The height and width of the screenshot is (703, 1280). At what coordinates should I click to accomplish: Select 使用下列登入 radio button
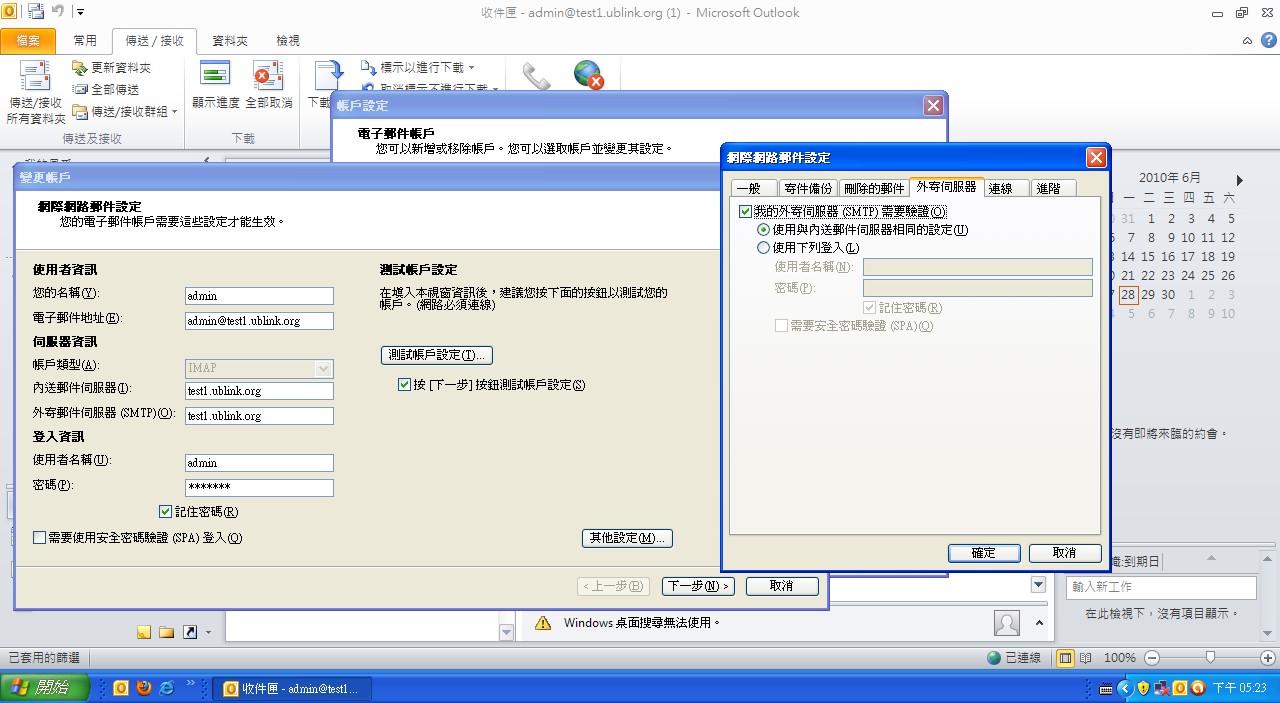(764, 248)
